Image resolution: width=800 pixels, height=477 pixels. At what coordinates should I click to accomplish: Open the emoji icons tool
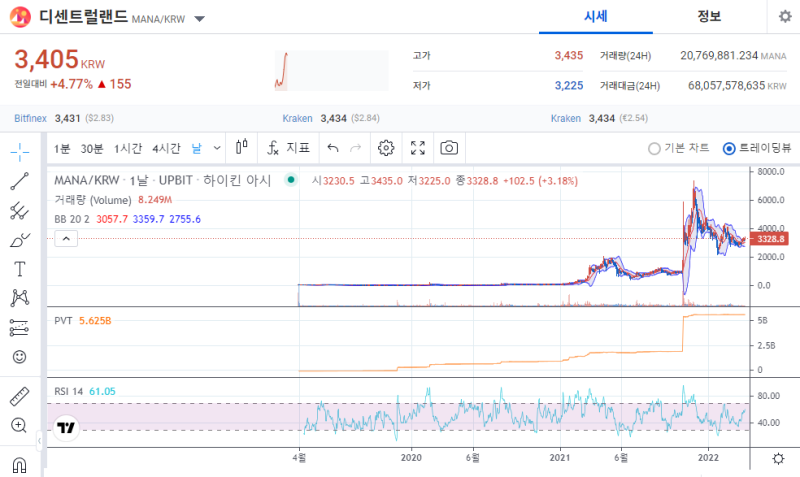[19, 357]
